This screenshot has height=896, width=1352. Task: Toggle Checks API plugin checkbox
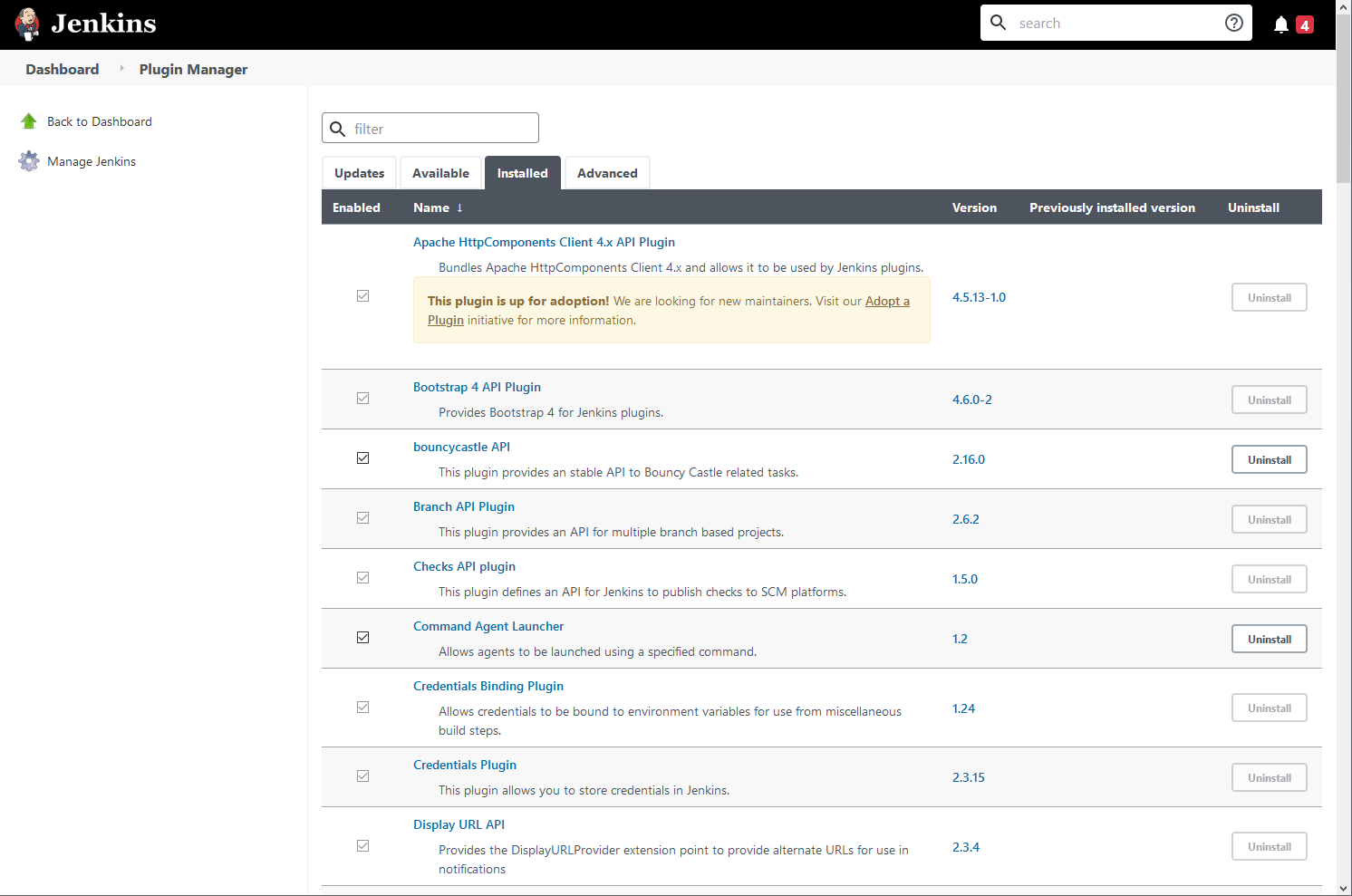pyautogui.click(x=362, y=578)
